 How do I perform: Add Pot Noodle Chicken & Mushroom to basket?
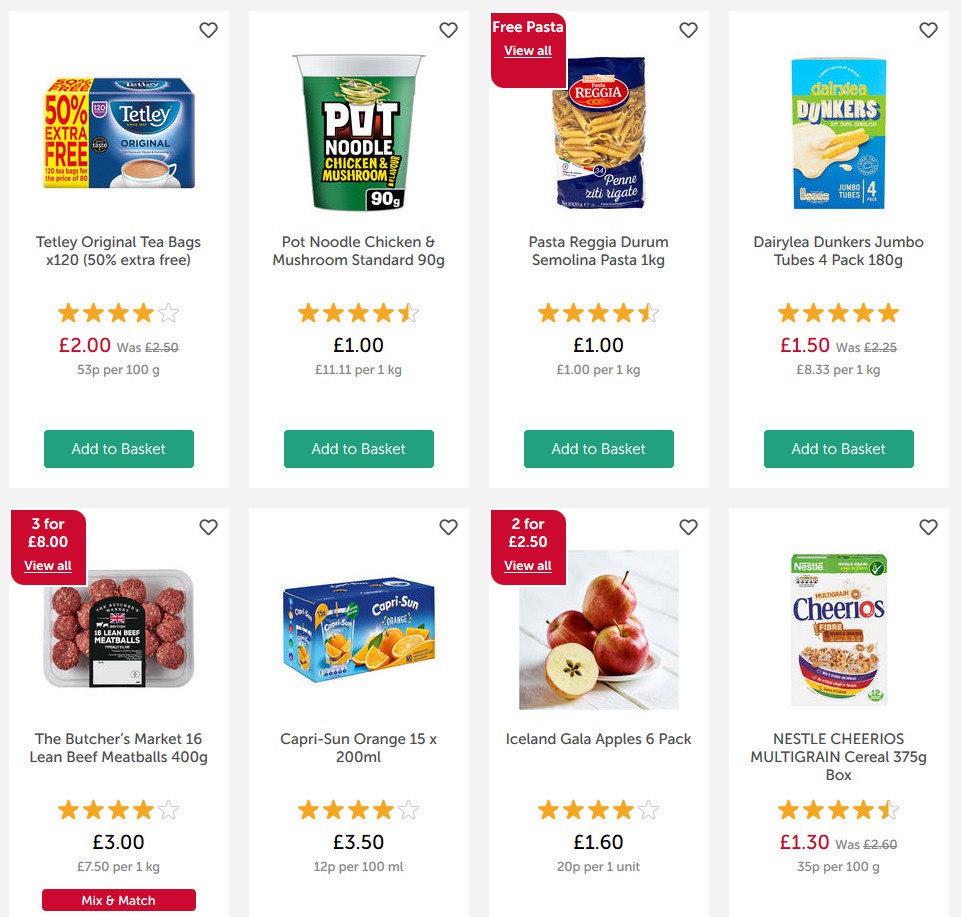pyautogui.click(x=358, y=449)
